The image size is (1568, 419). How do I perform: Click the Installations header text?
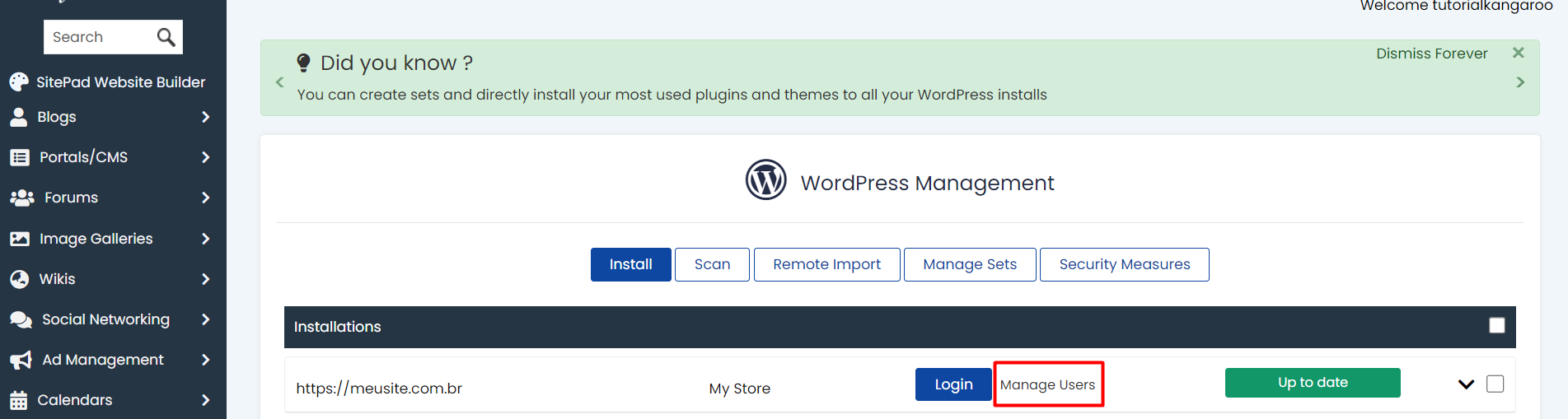point(338,327)
